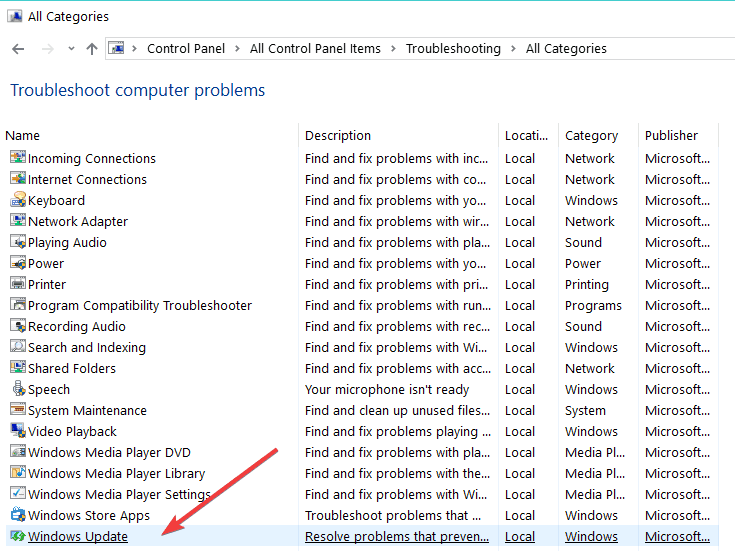This screenshot has height=551, width=735.
Task: Select the Keyboard entry name
Action: [56, 201]
